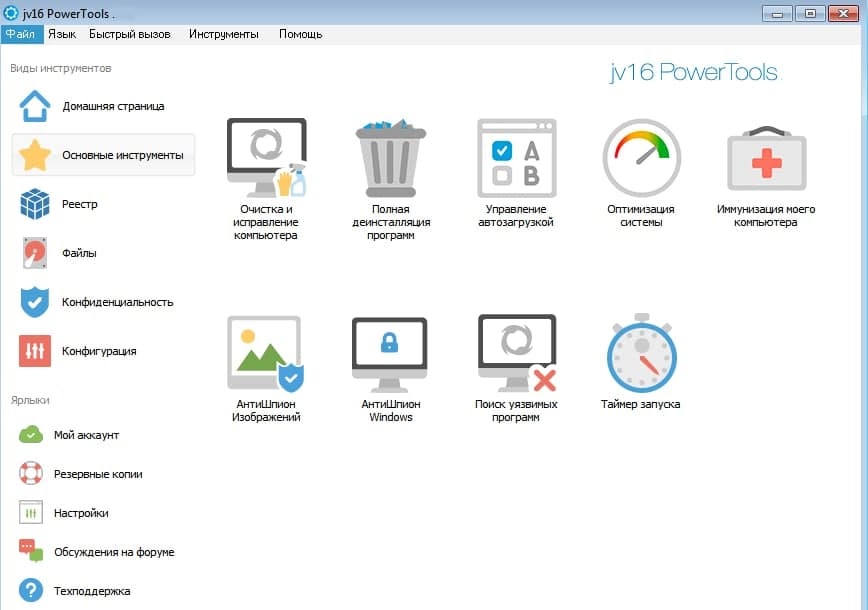This screenshot has width=868, height=610.
Task: Select the Реестр label
Action: (80, 204)
